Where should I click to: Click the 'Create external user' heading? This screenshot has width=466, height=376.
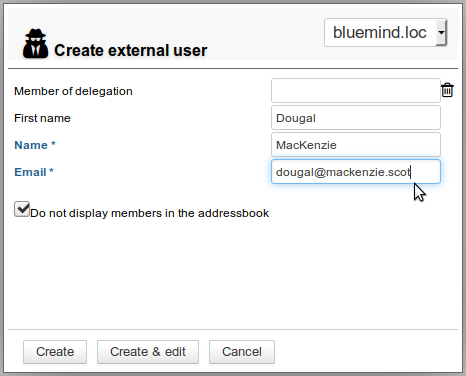point(130,50)
